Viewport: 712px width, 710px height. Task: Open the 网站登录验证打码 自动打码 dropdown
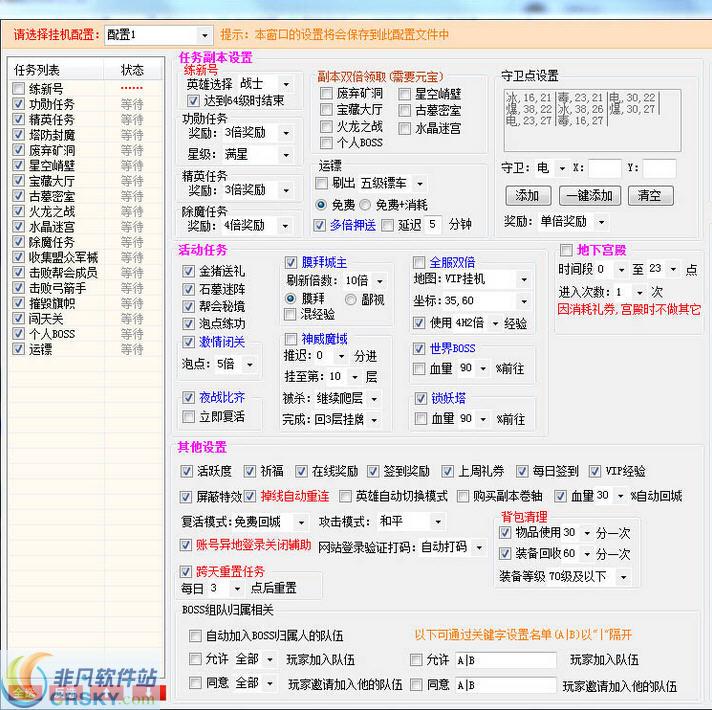[x=452, y=547]
